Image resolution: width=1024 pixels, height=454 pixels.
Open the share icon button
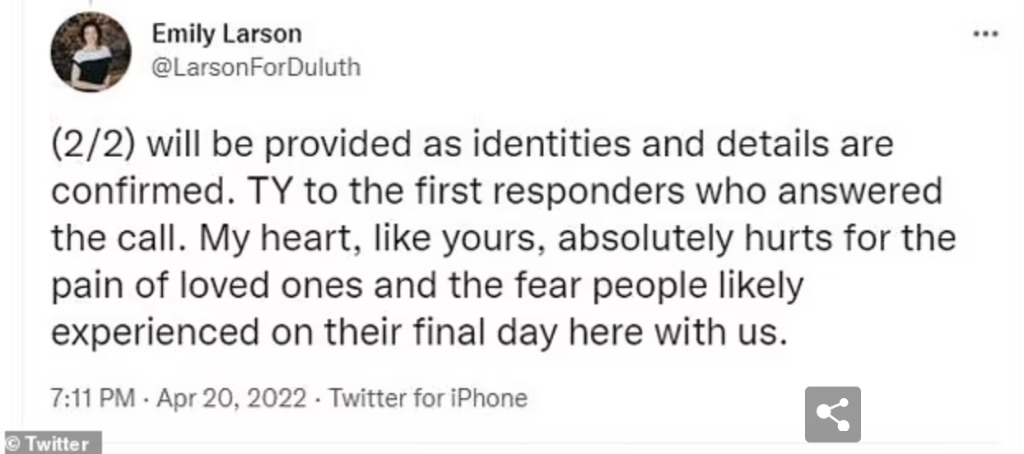pos(832,414)
